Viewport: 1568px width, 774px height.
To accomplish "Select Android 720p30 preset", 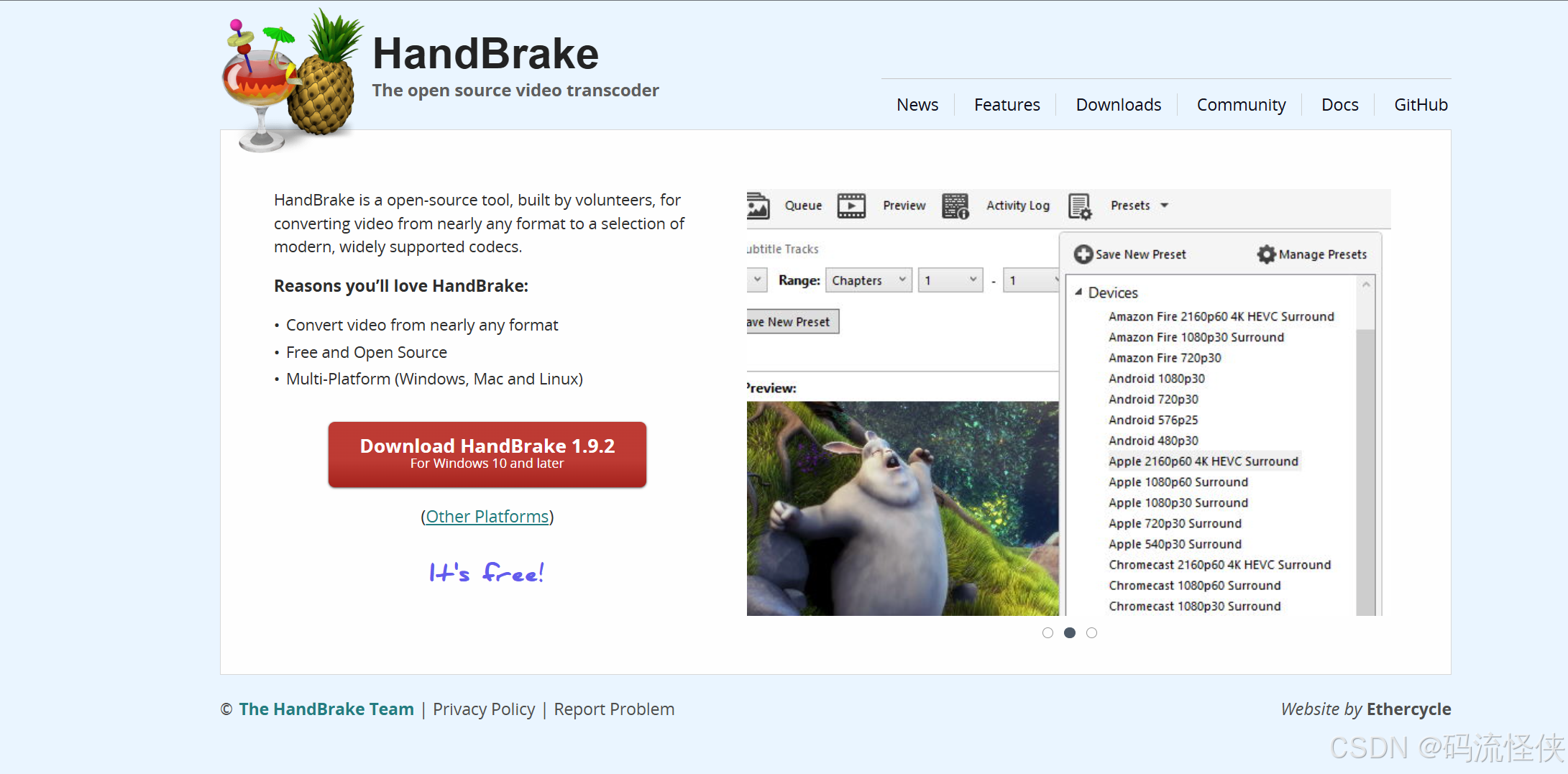I will [1153, 400].
